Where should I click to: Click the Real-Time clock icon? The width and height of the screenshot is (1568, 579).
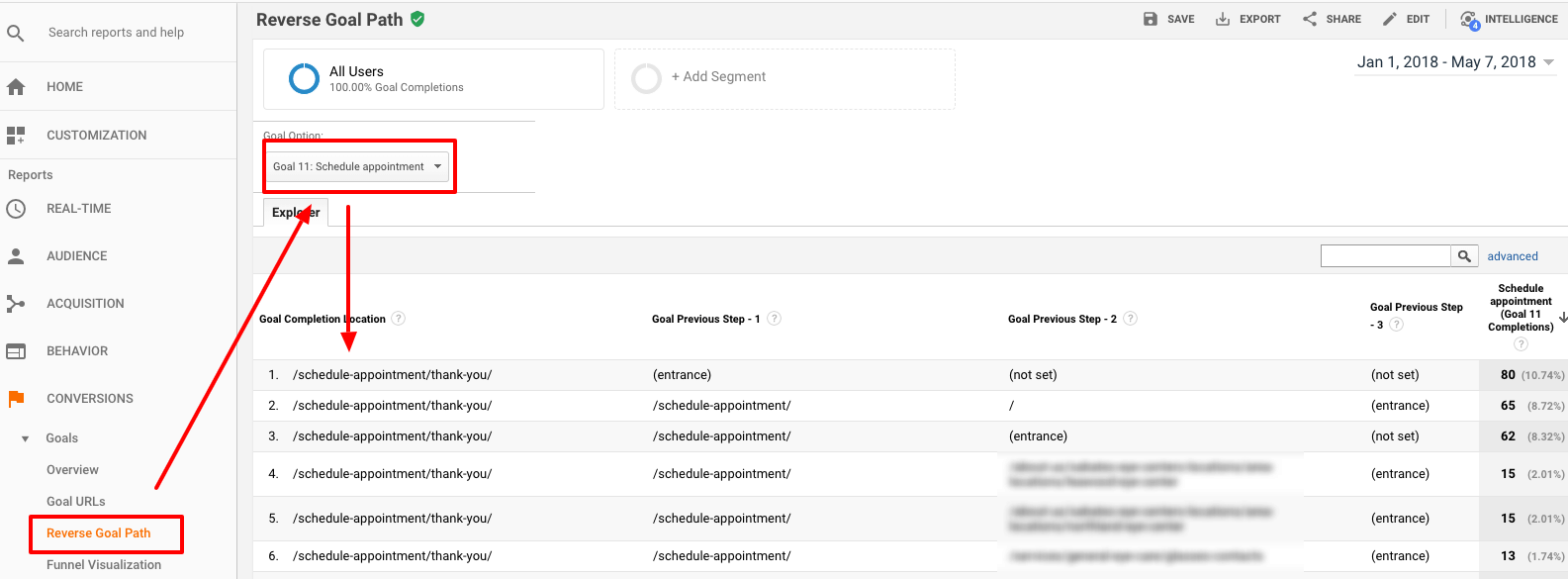point(16,209)
